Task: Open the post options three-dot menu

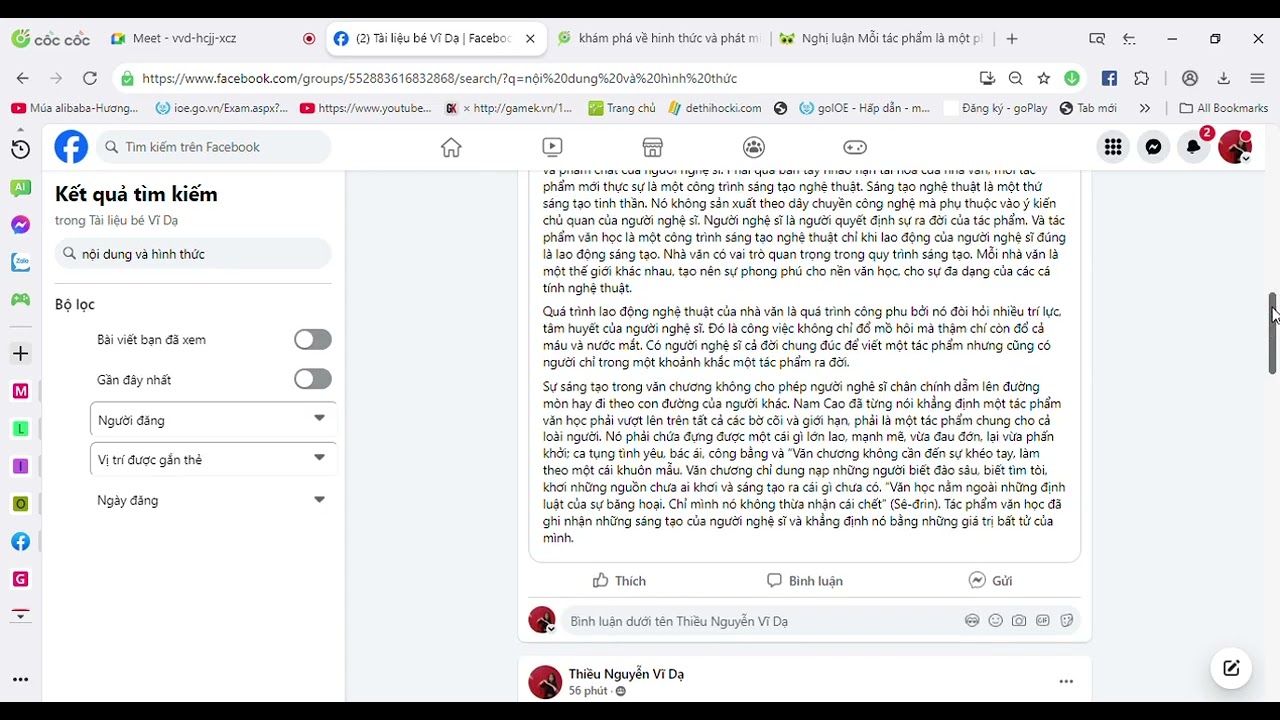Action: click(1066, 682)
